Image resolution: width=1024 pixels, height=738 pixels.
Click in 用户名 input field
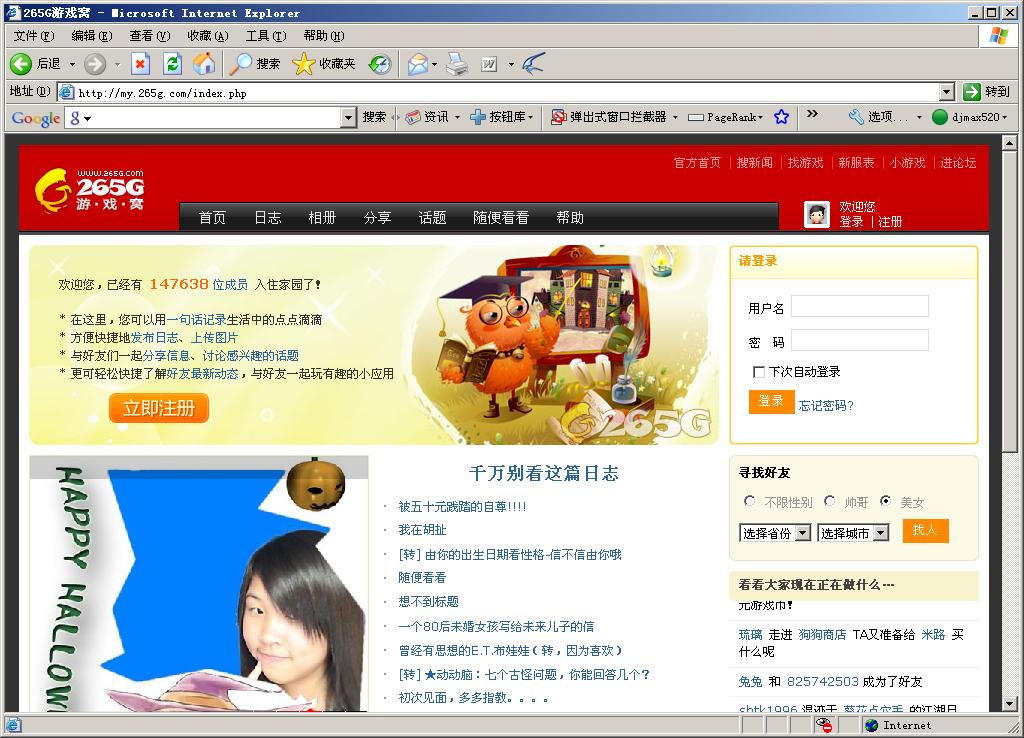click(859, 306)
